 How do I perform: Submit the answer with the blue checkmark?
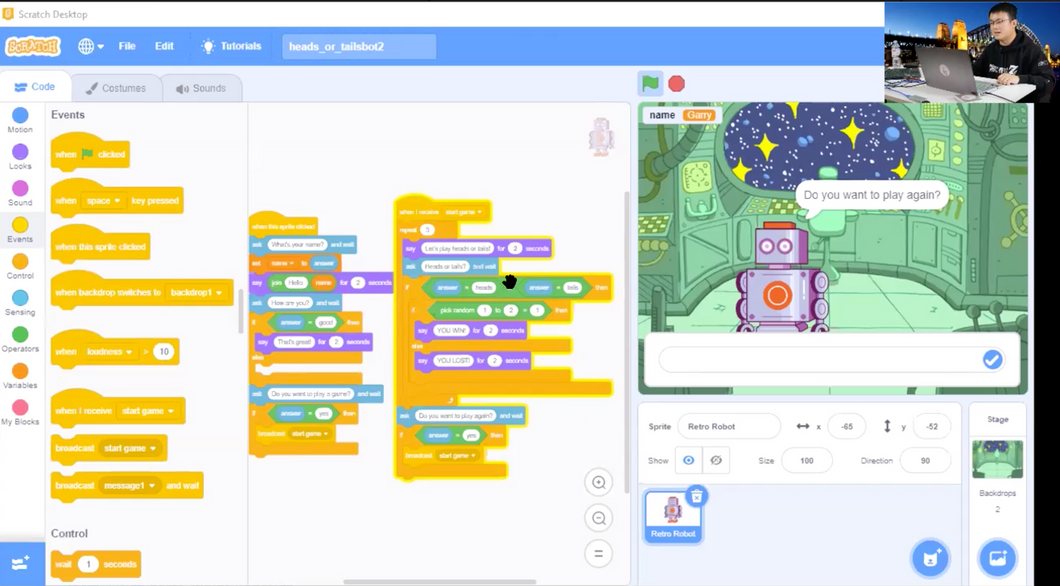[x=992, y=359]
